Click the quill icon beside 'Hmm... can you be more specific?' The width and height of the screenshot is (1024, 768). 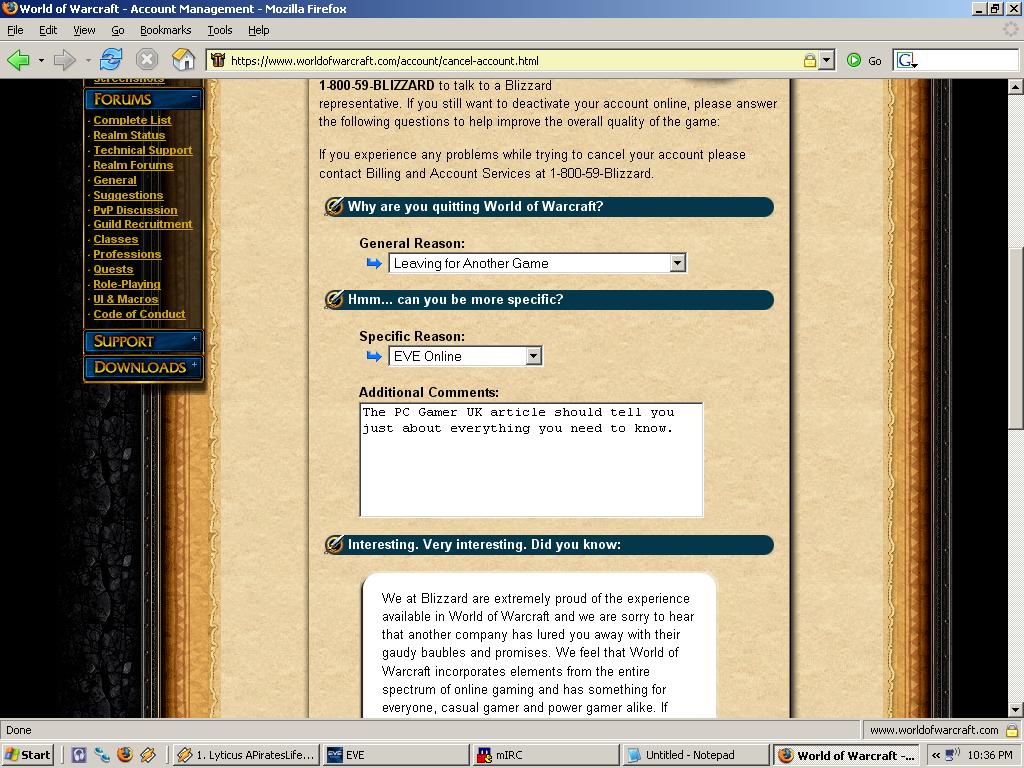[334, 300]
